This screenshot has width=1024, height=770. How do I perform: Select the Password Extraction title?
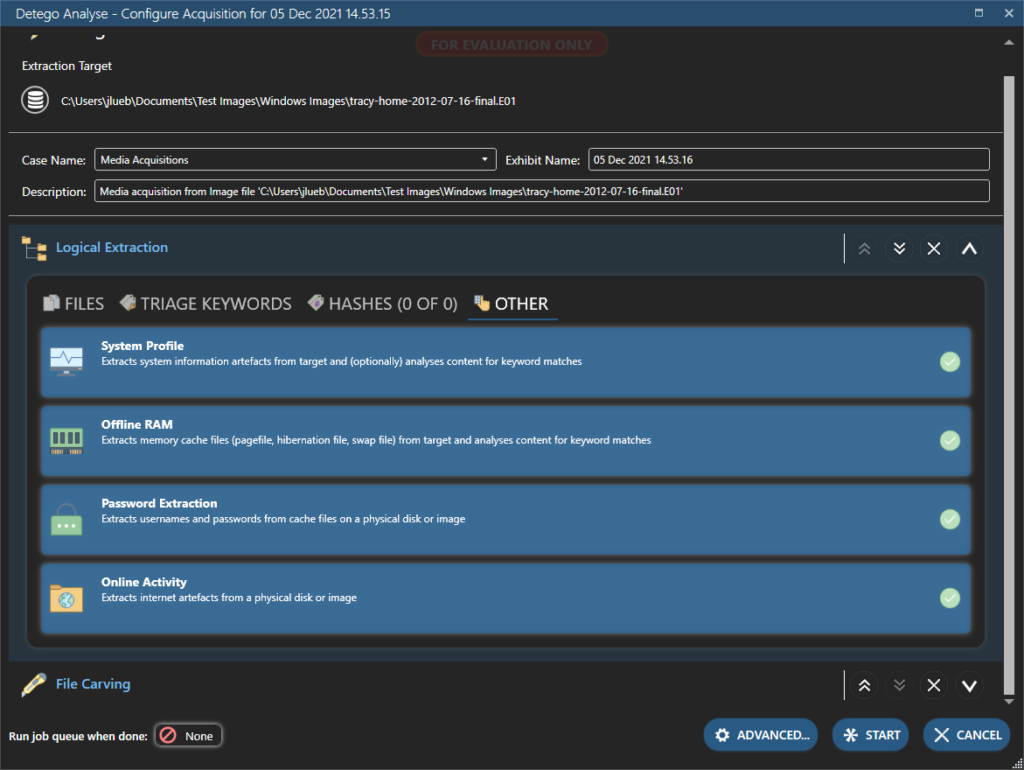coord(159,503)
